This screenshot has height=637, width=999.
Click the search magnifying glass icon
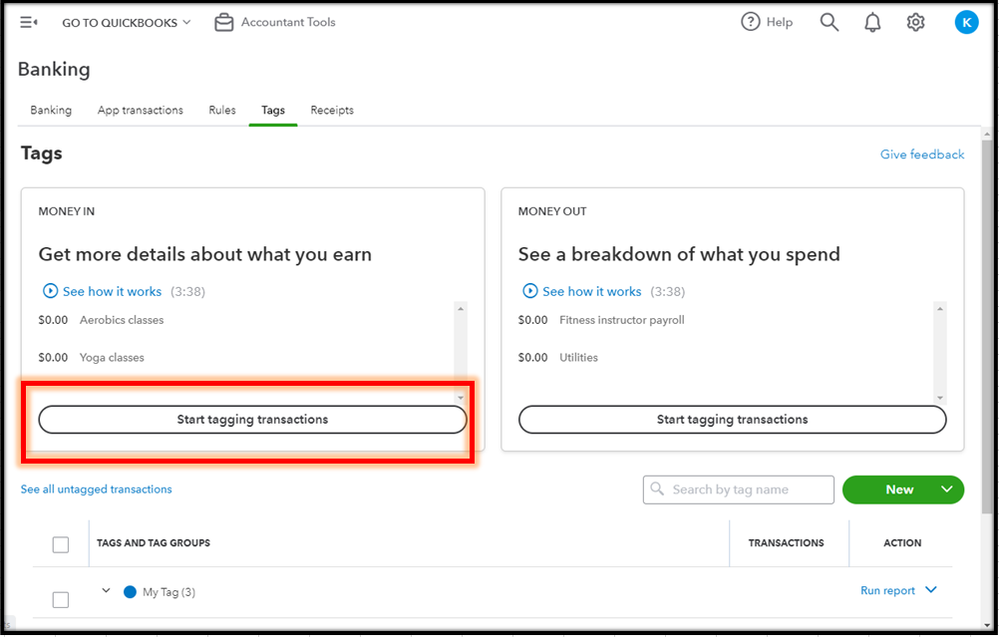(829, 22)
